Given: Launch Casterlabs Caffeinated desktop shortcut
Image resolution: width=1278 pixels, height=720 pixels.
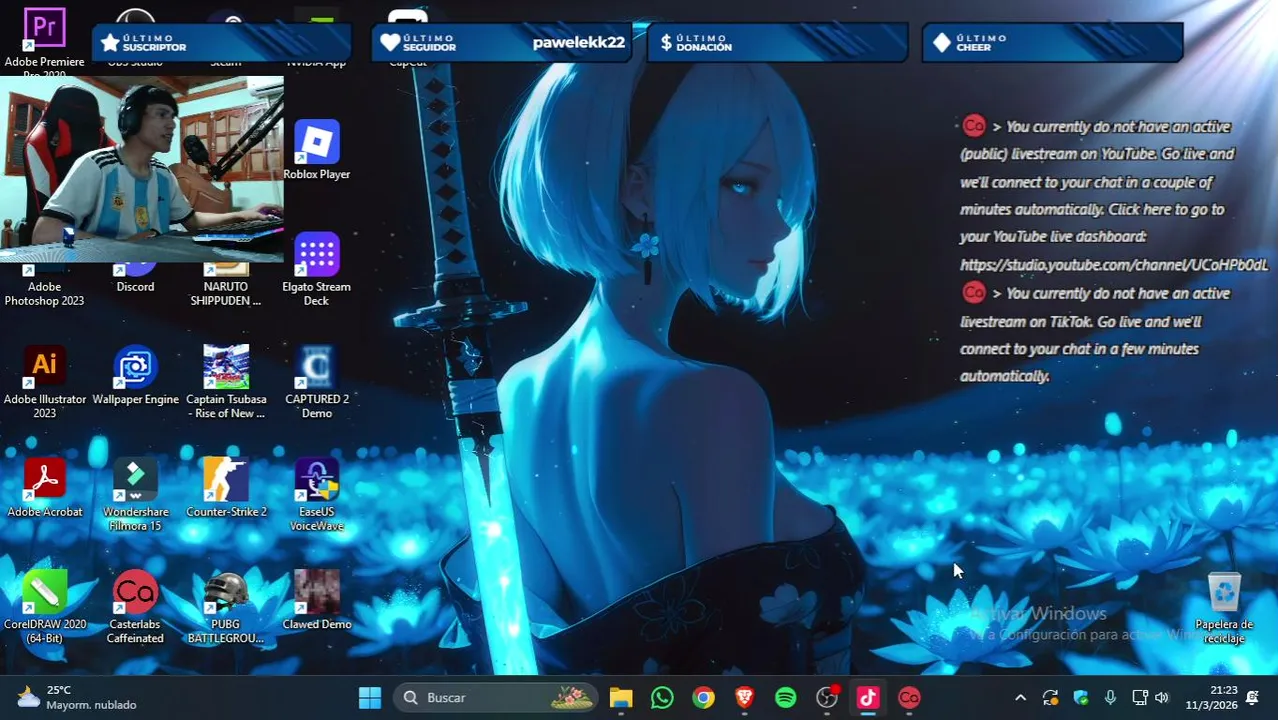Looking at the screenshot, I should pyautogui.click(x=135, y=608).
